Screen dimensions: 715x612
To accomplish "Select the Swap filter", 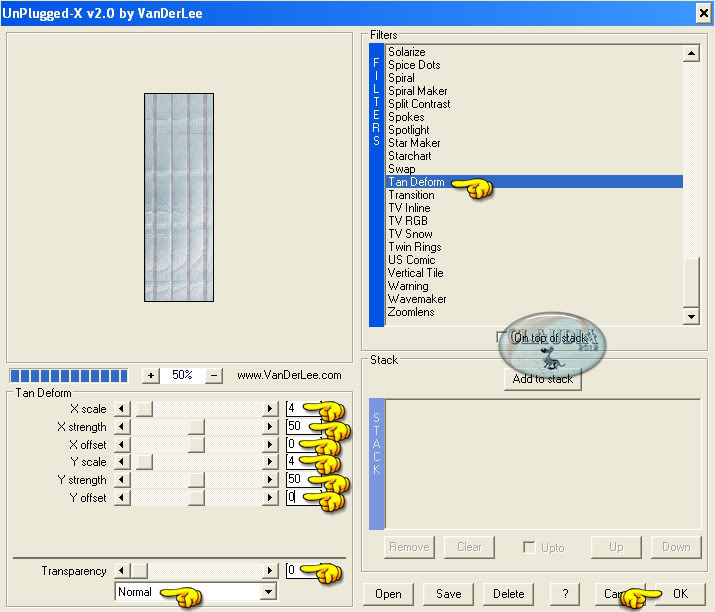I will (402, 169).
